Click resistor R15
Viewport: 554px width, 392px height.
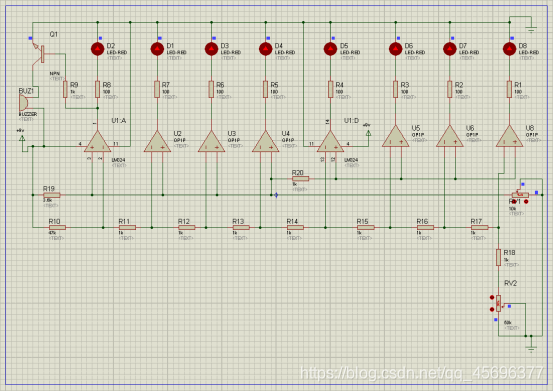pos(366,227)
